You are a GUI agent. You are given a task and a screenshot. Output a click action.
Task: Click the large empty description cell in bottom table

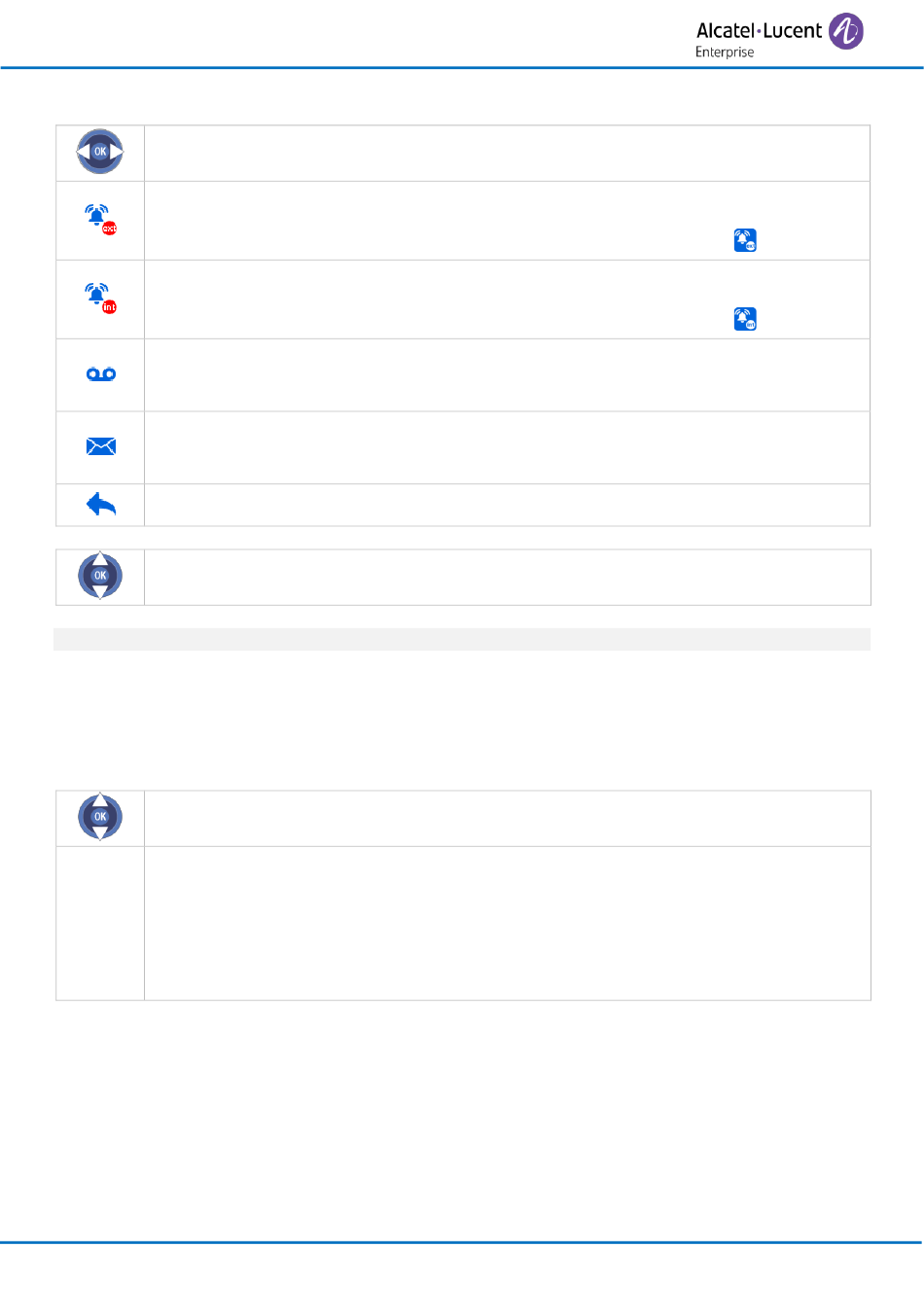[507, 923]
